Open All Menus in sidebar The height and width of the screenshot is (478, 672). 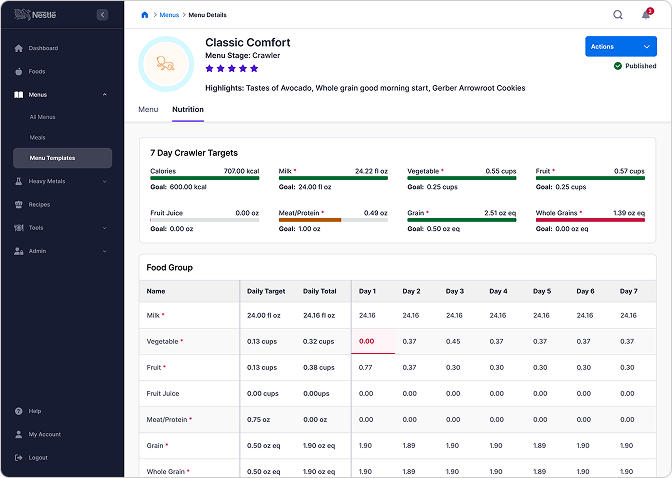click(x=42, y=117)
